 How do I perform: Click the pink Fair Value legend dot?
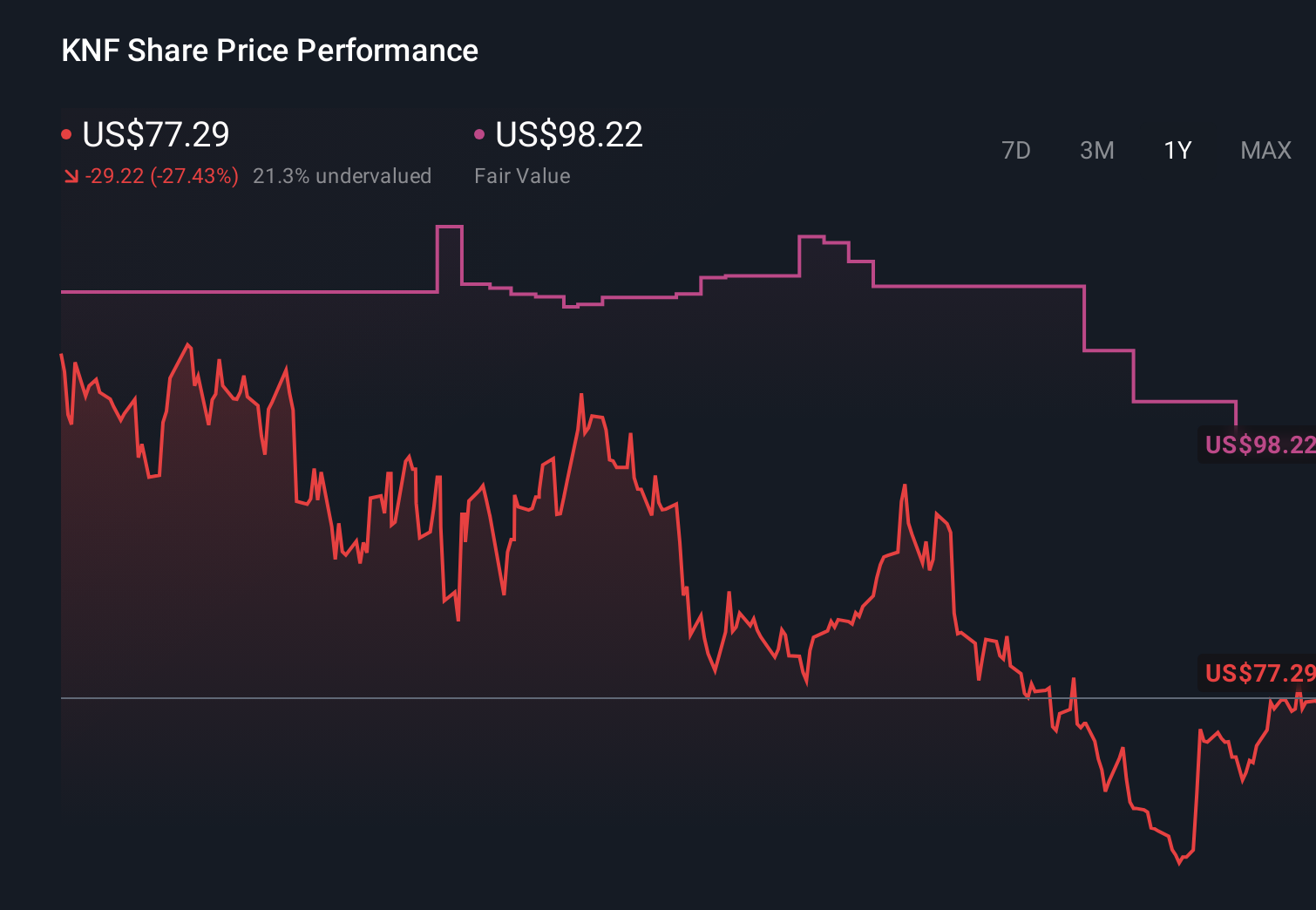click(x=479, y=133)
